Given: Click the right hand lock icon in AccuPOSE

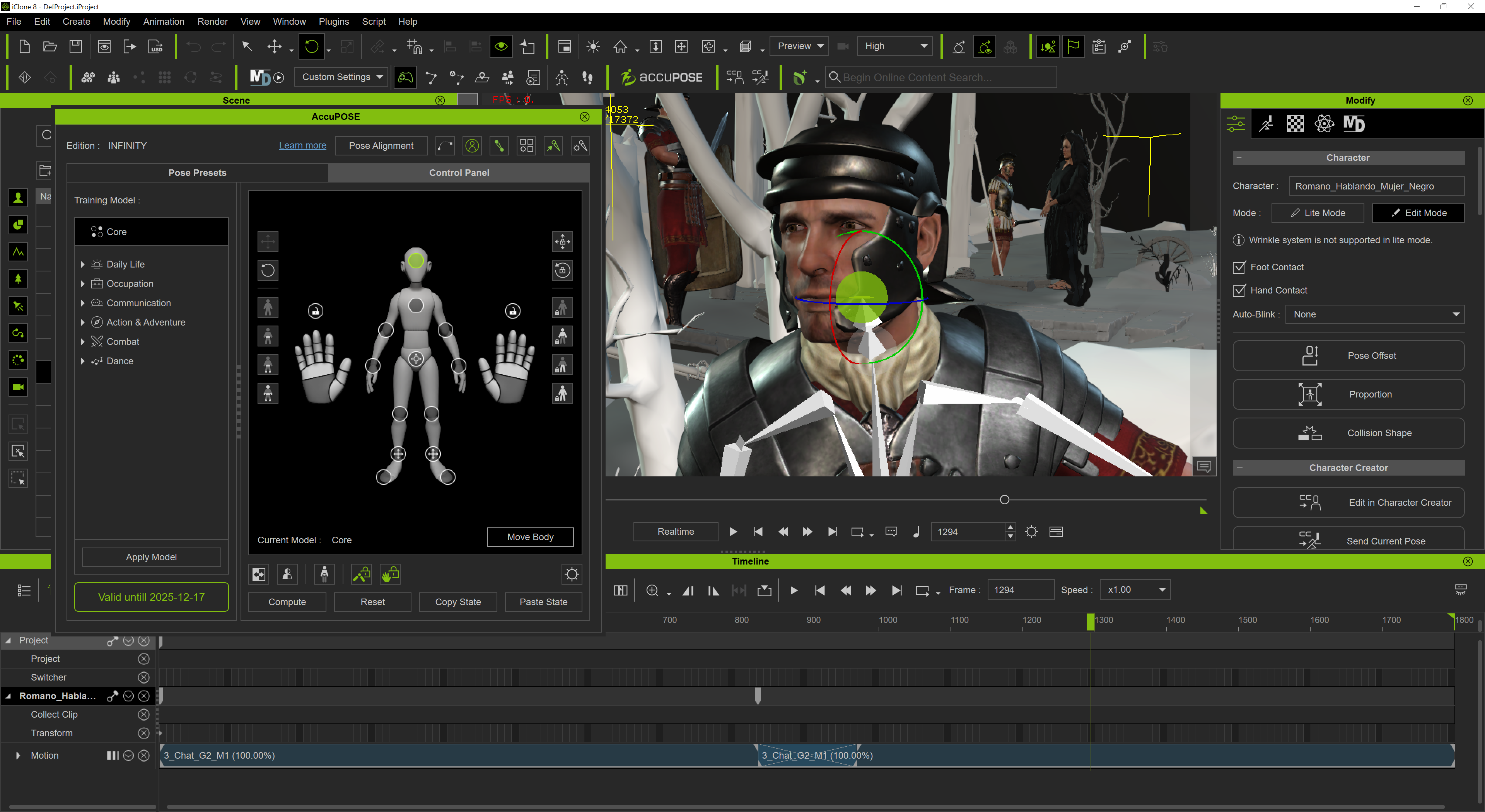Looking at the screenshot, I should 512,311.
